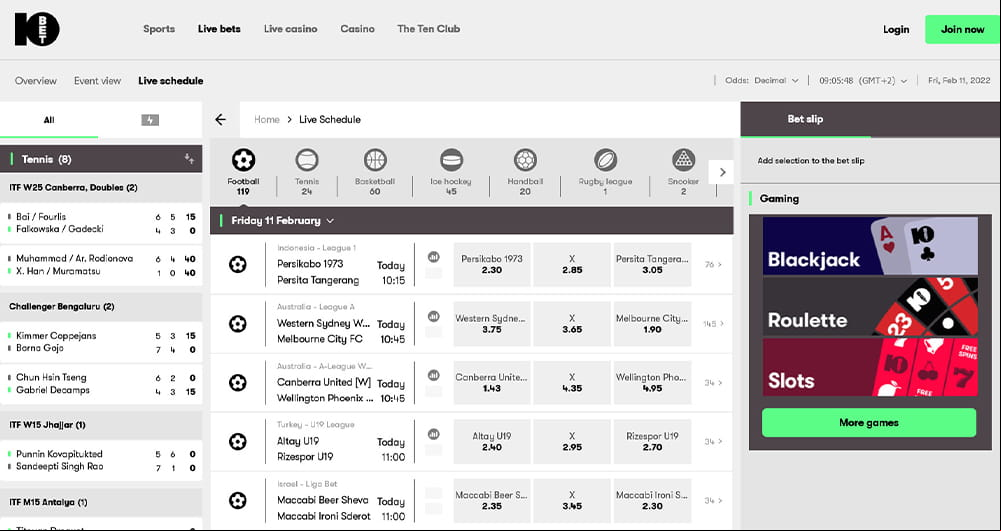Screen dimensions: 1001x531
Task: Bet on Persikabo 1973 at 2.30
Action: tap(492, 264)
